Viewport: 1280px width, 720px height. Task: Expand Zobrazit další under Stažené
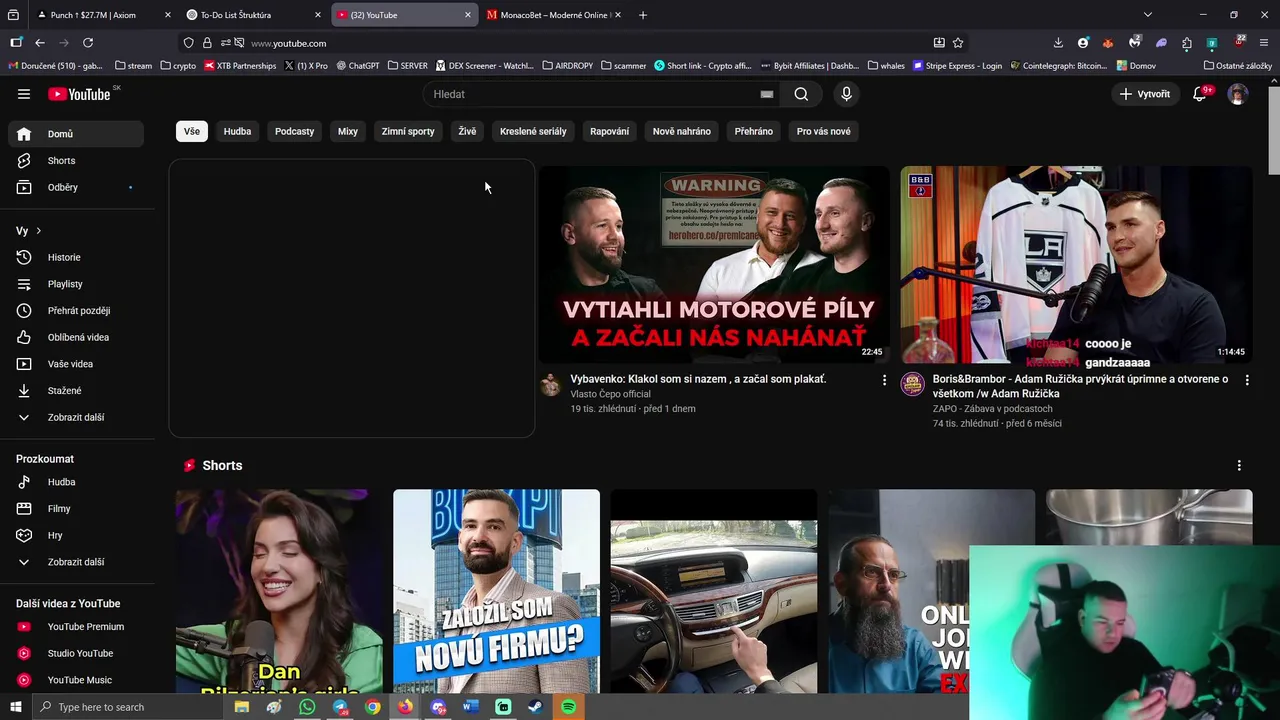[x=75, y=417]
